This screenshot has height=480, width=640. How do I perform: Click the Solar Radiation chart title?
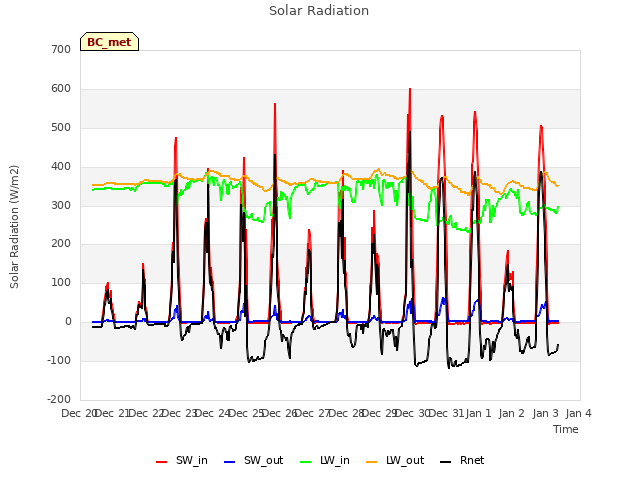pyautogui.click(x=319, y=11)
